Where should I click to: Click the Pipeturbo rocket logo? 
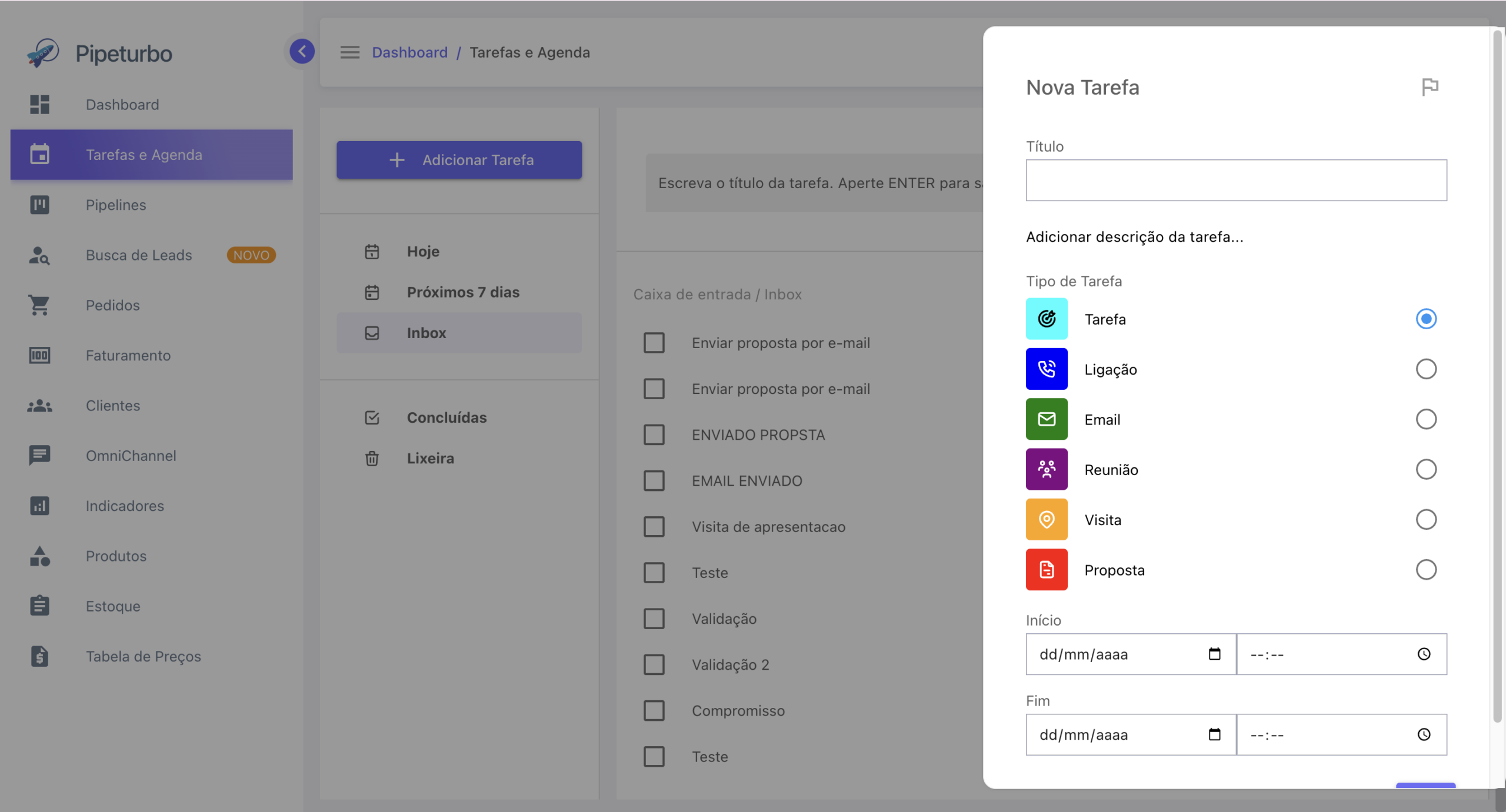(43, 53)
